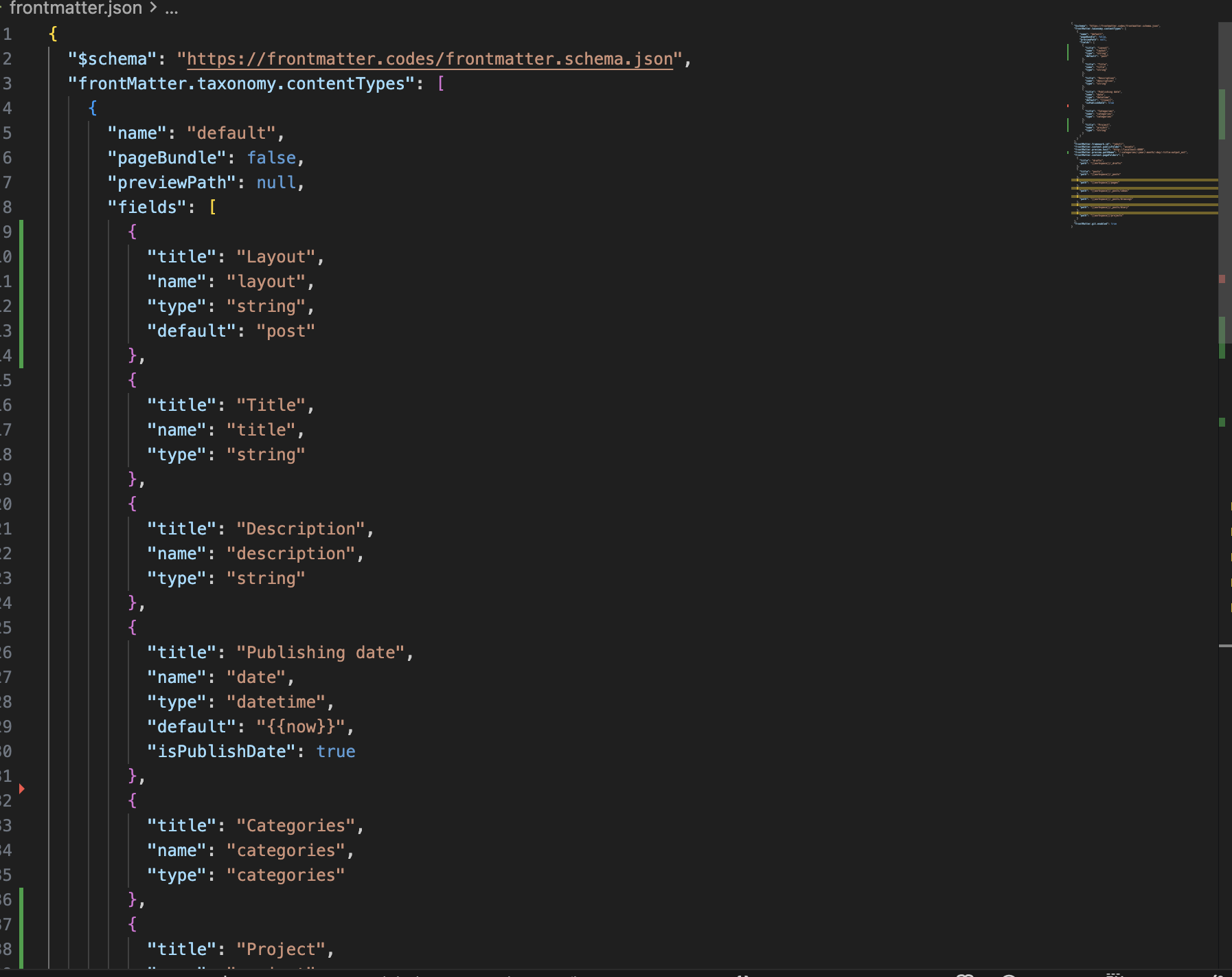The width and height of the screenshot is (1232, 977).
Task: Select line 1 via its line number
Action: coord(7,34)
